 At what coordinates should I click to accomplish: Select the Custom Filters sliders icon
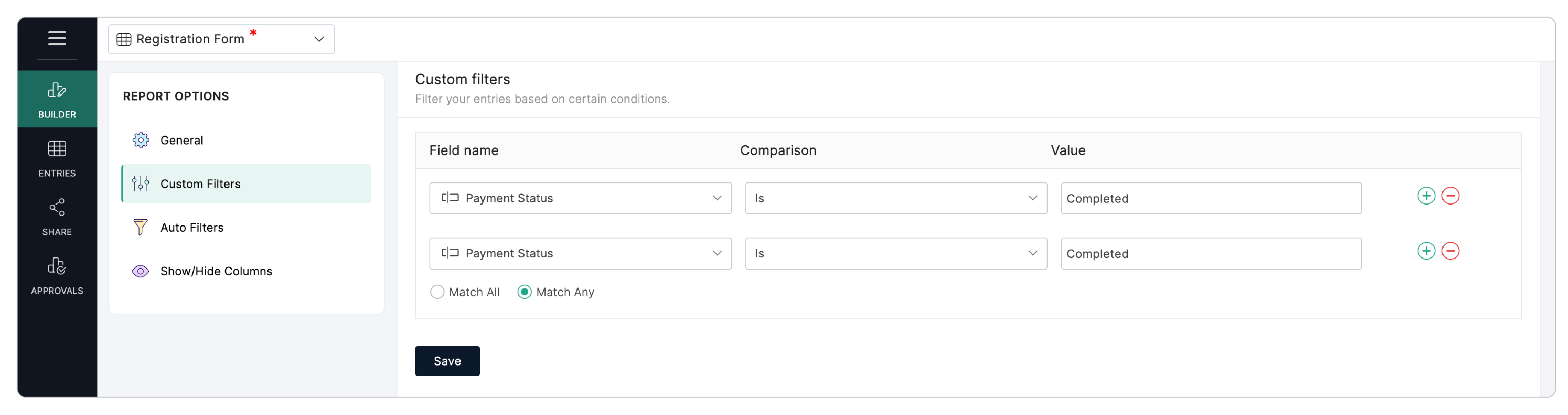(140, 183)
